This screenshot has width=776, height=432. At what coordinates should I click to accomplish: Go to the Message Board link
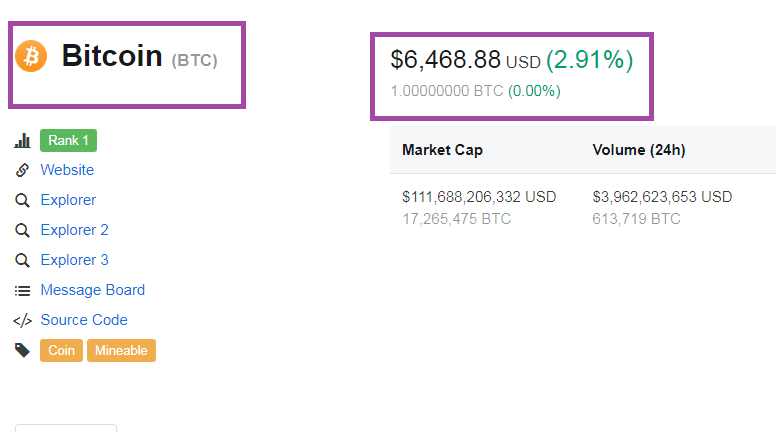[92, 290]
